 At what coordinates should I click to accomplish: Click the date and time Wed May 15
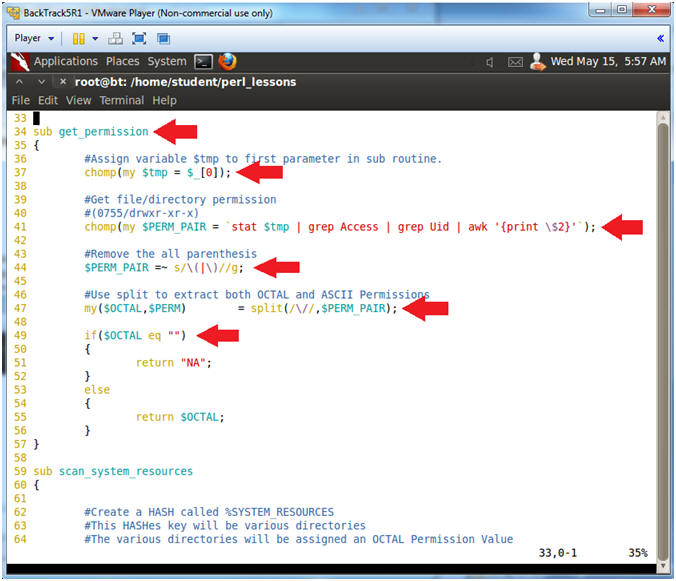click(x=608, y=62)
